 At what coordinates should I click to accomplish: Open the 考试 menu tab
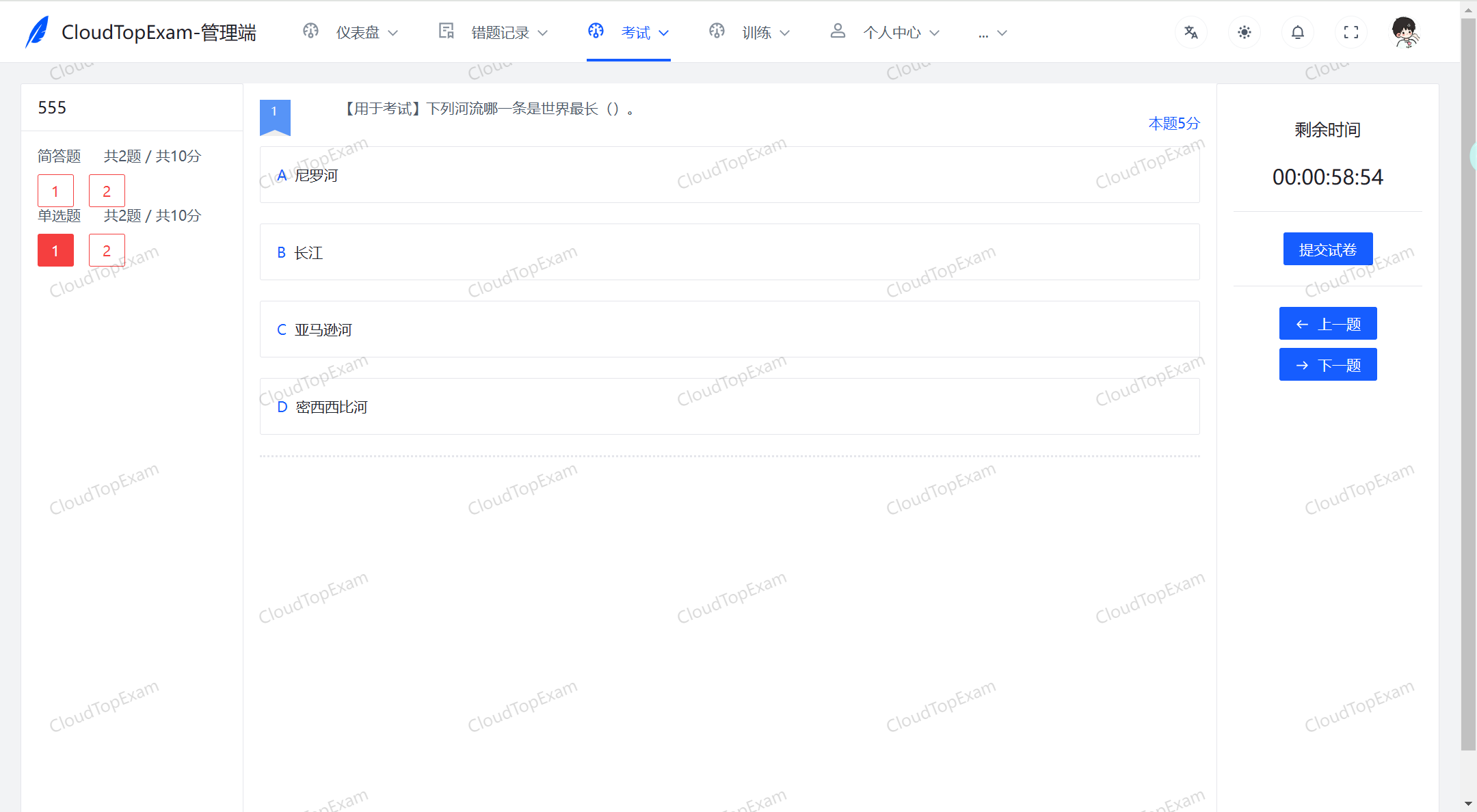click(635, 32)
